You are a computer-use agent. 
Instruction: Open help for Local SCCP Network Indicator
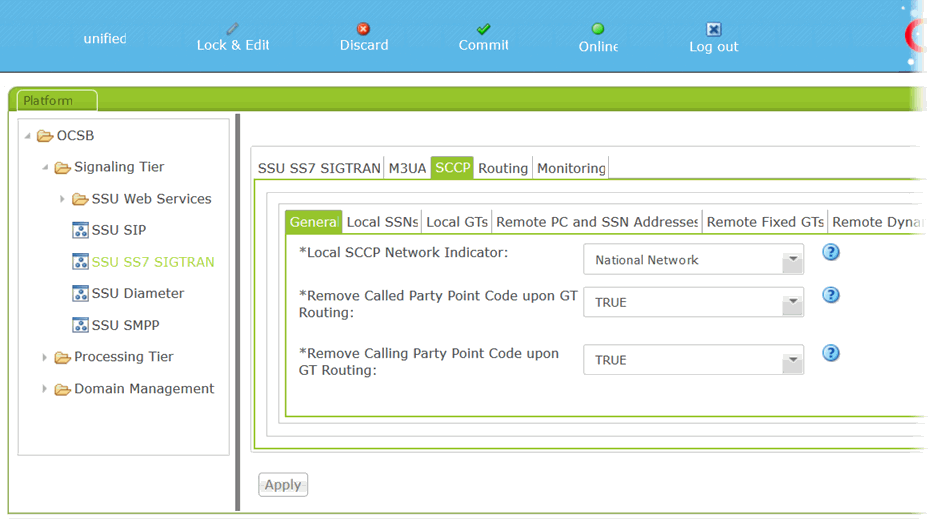tap(831, 252)
